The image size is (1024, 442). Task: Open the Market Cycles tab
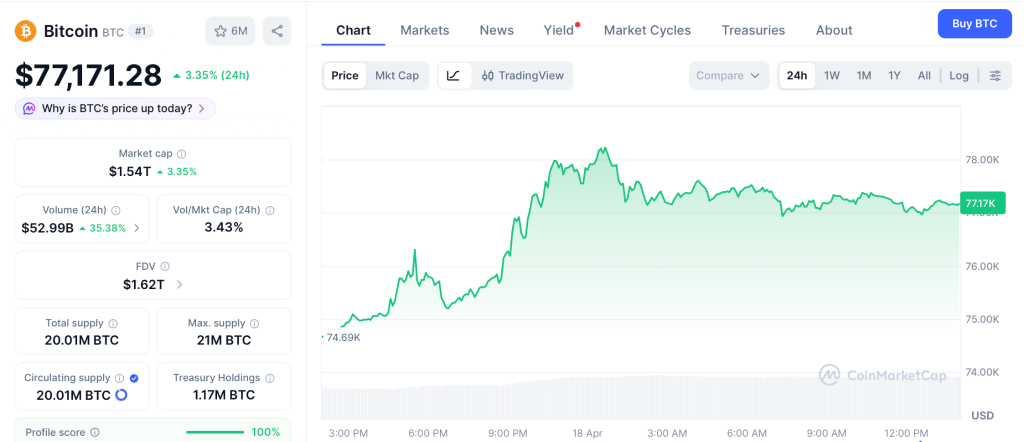647,30
